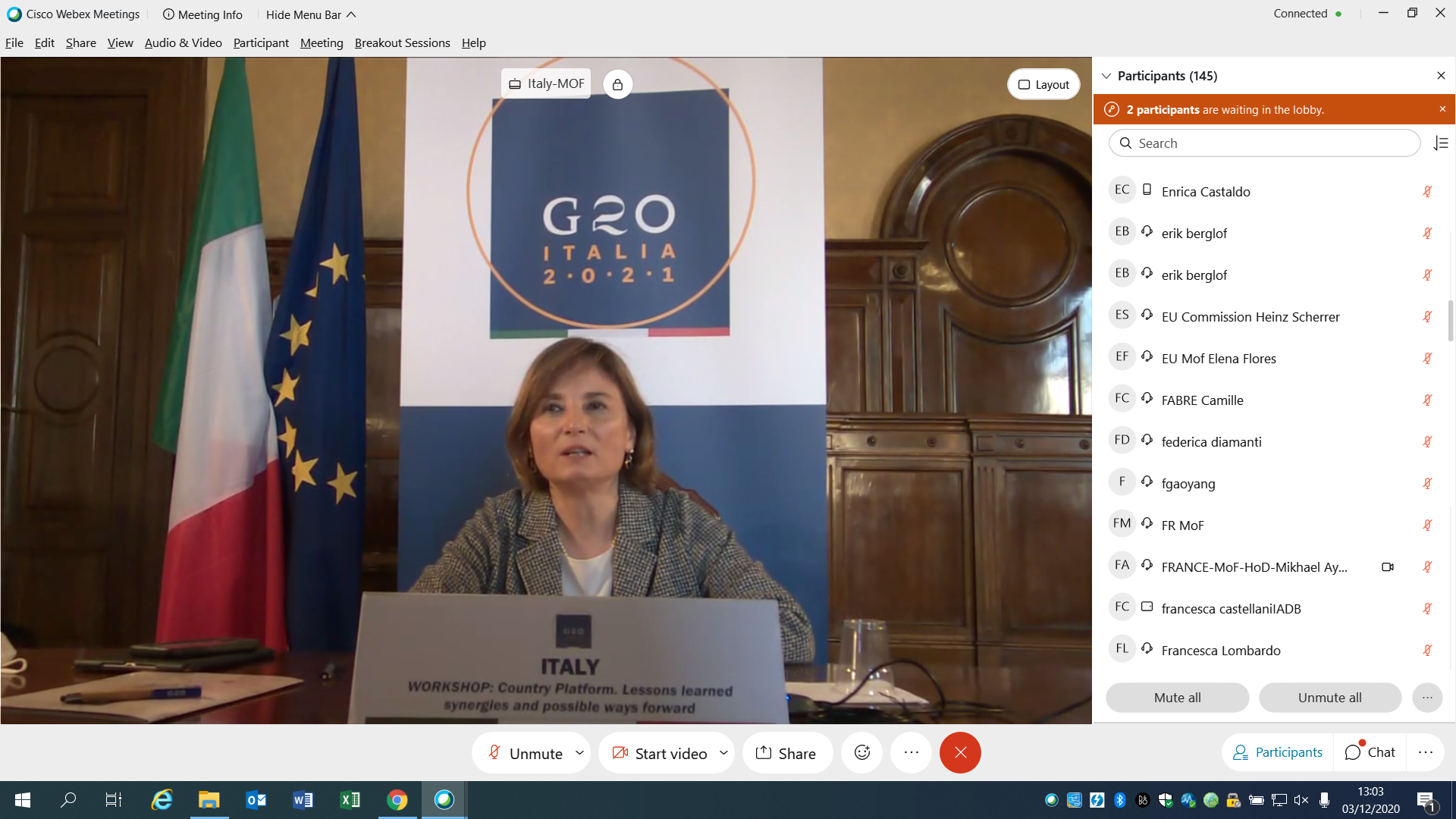Expand the video options arrow beside Start video
Image resolution: width=1456 pixels, height=819 pixels.
(724, 752)
